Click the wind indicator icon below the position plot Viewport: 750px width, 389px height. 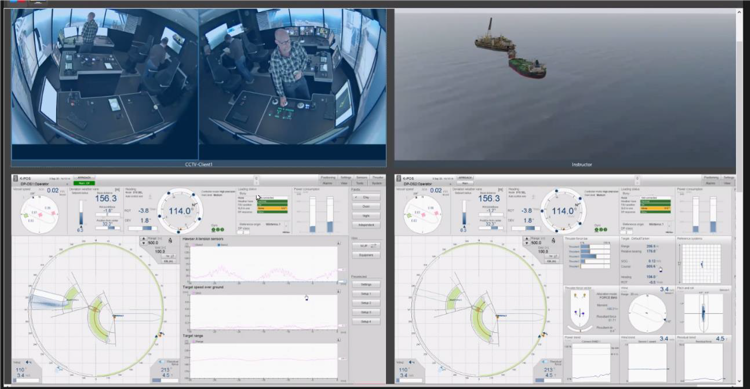pos(29,363)
